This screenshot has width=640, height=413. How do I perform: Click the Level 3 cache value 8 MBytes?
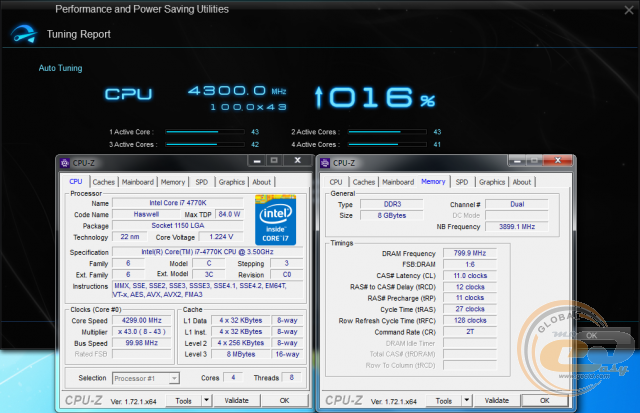click(241, 354)
